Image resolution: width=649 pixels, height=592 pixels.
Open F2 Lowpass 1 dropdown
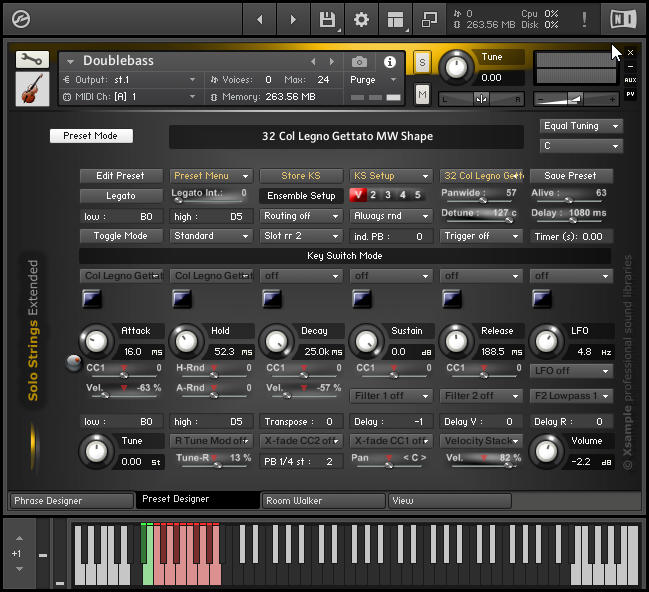click(571, 396)
